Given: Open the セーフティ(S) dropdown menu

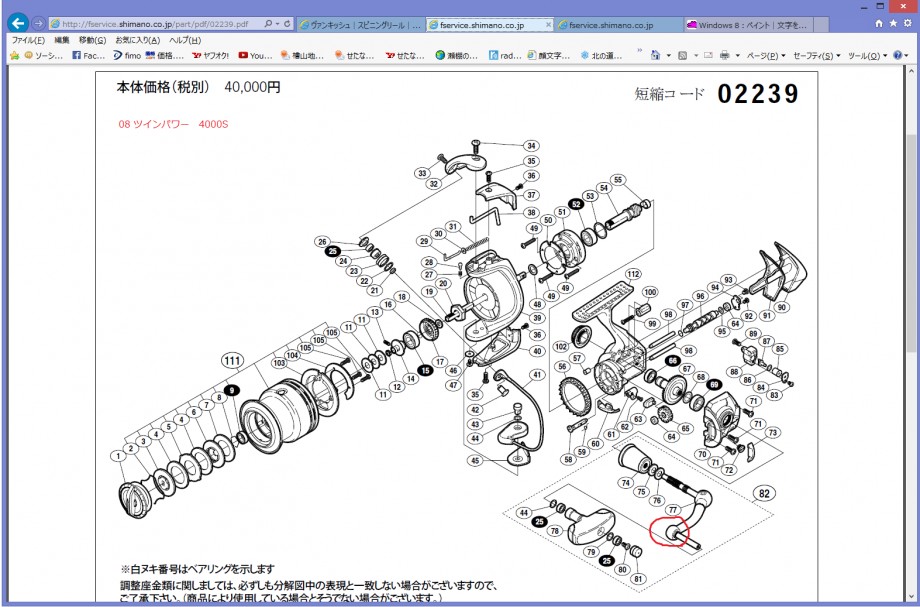Looking at the screenshot, I should click(816, 56).
